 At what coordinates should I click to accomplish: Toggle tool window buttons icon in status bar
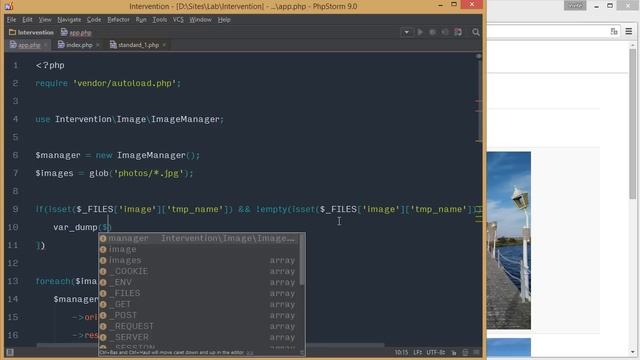(x=10, y=352)
